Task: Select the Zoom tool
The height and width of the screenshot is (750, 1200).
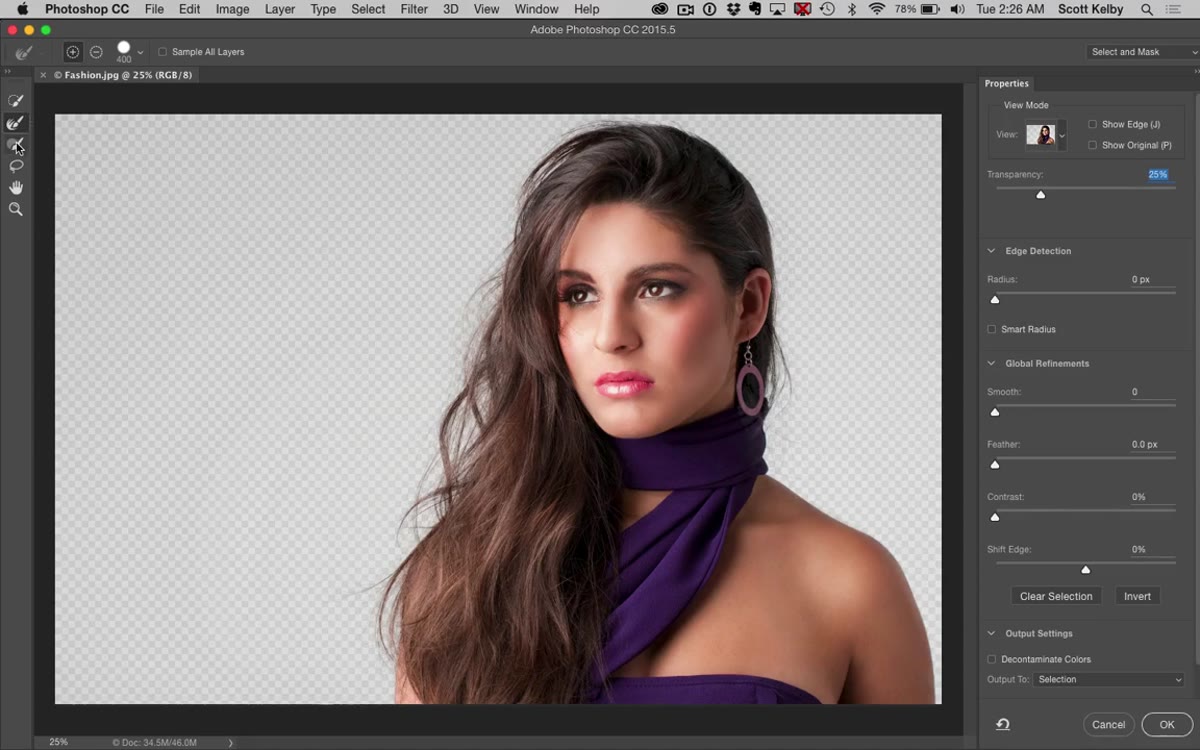Action: pos(16,210)
